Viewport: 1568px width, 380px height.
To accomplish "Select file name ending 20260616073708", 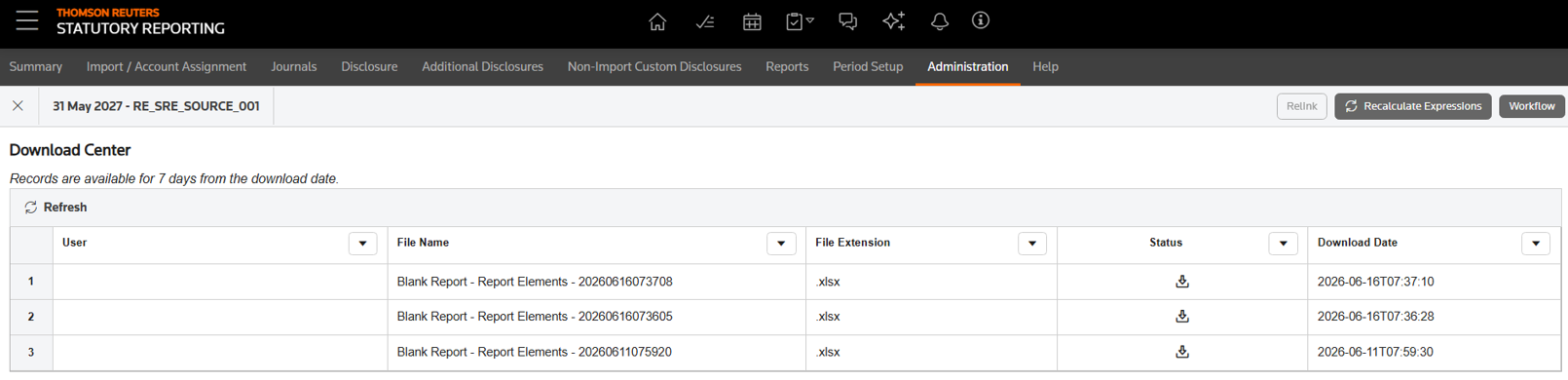I will [535, 282].
